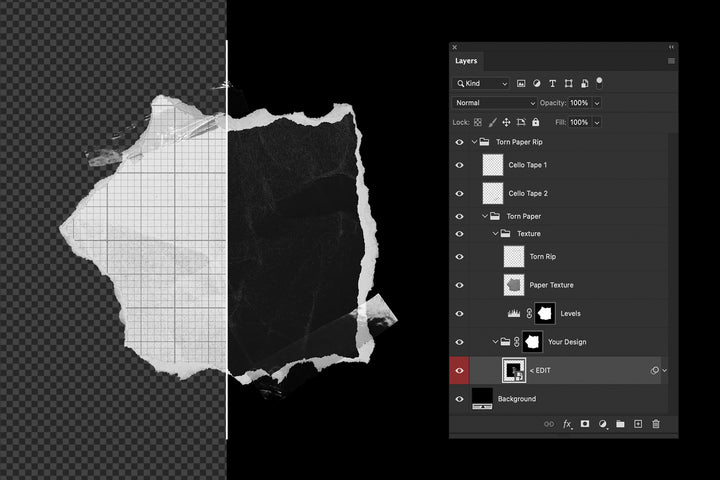This screenshot has width=720, height=480.
Task: Hide the Torn Paper Rip group
Action: pyautogui.click(x=459, y=142)
